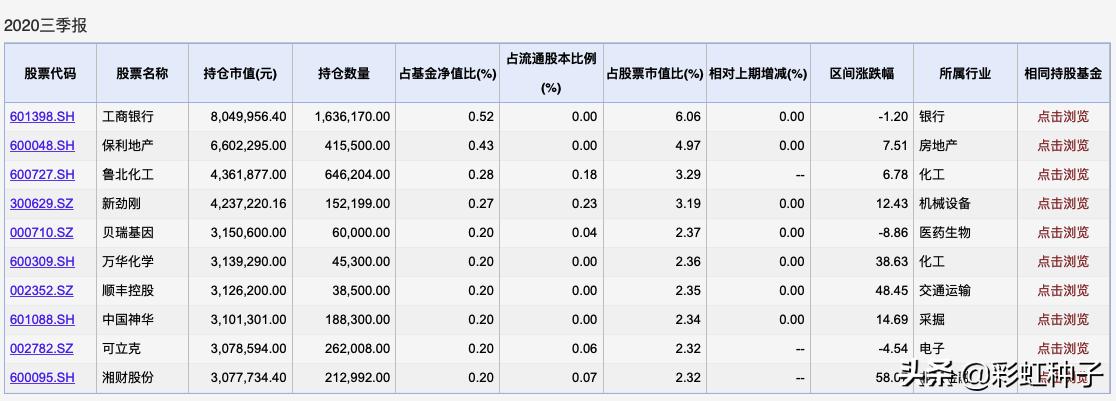Open stock code link 600048.SH

click(x=42, y=146)
